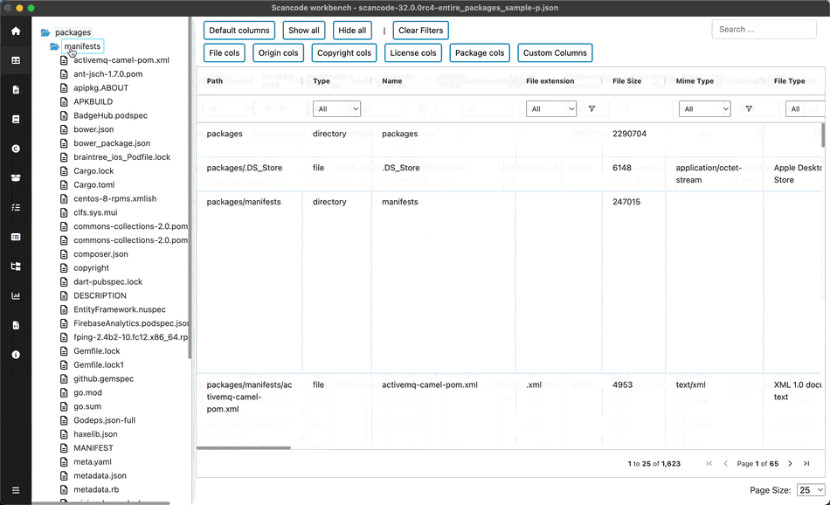
Task: Open the File Type All filter dropdown
Action: pyautogui.click(x=805, y=109)
